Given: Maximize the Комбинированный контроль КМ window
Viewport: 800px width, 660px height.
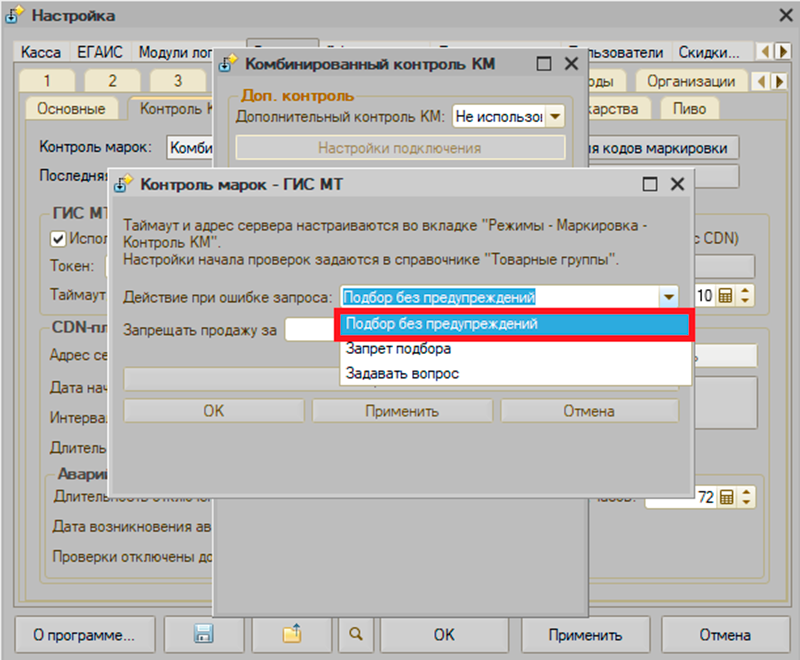Looking at the screenshot, I should coord(543,64).
